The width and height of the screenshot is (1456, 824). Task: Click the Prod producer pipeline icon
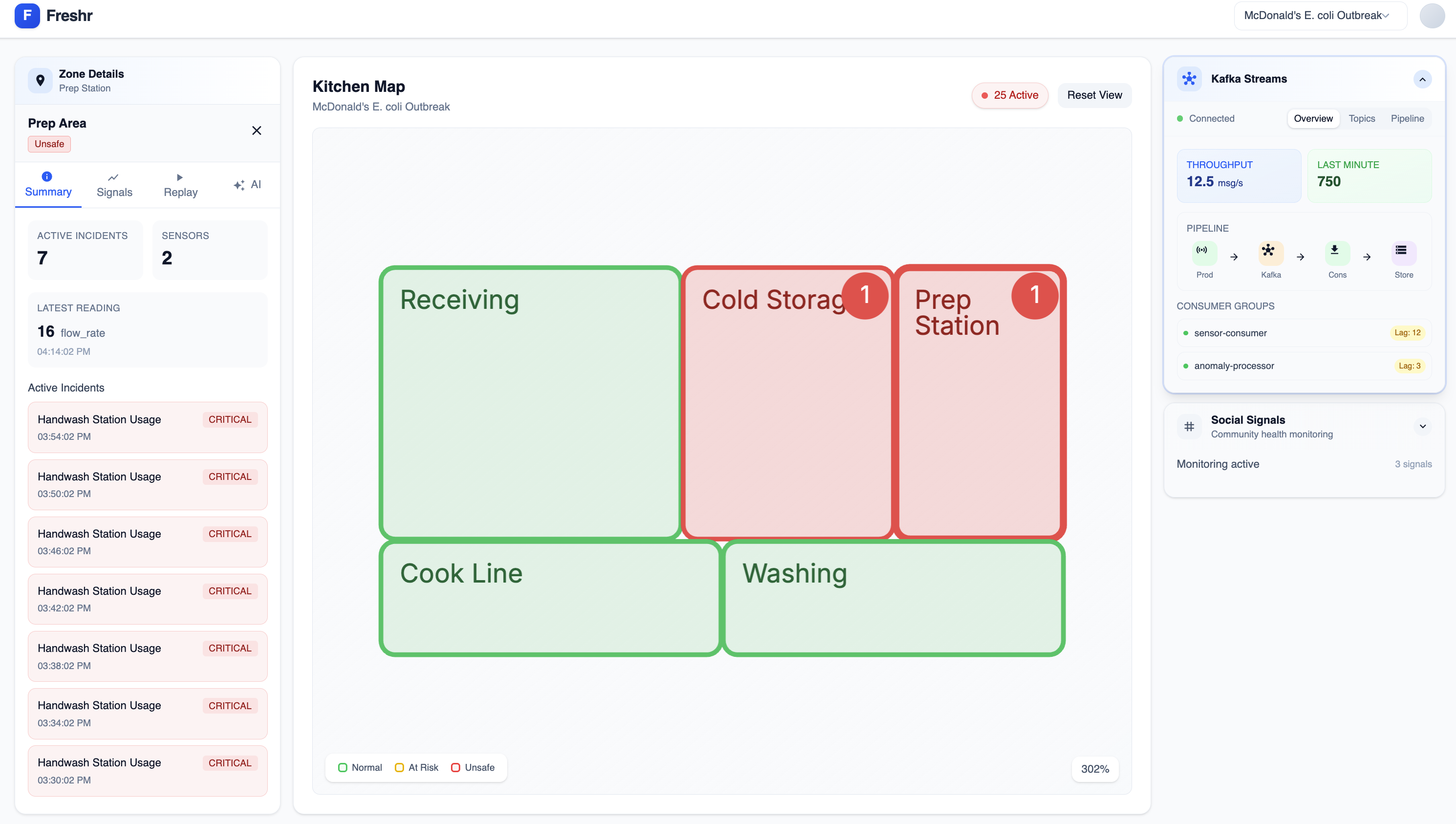pyautogui.click(x=1204, y=252)
